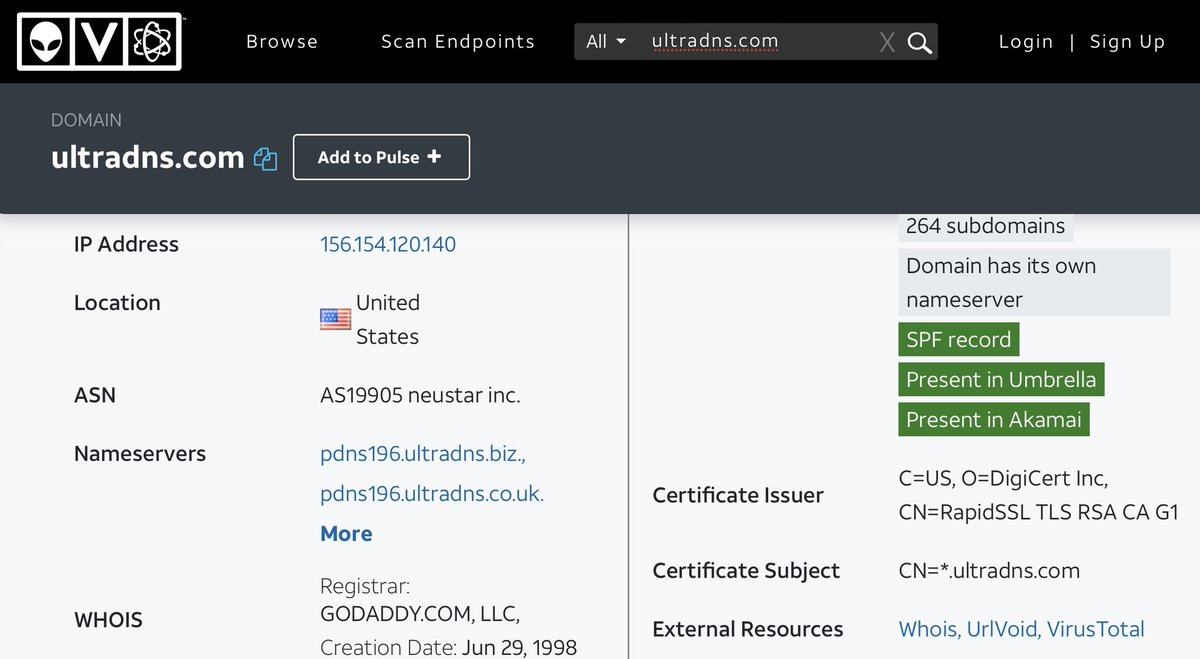
Task: Click the AlienVault OTX logo
Action: (x=99, y=41)
